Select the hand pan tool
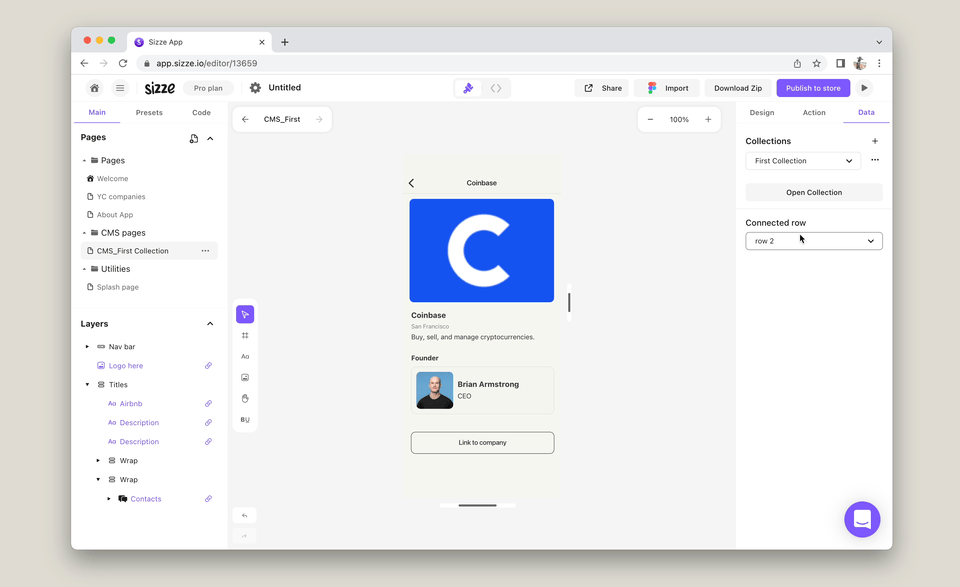960x587 pixels. [245, 398]
